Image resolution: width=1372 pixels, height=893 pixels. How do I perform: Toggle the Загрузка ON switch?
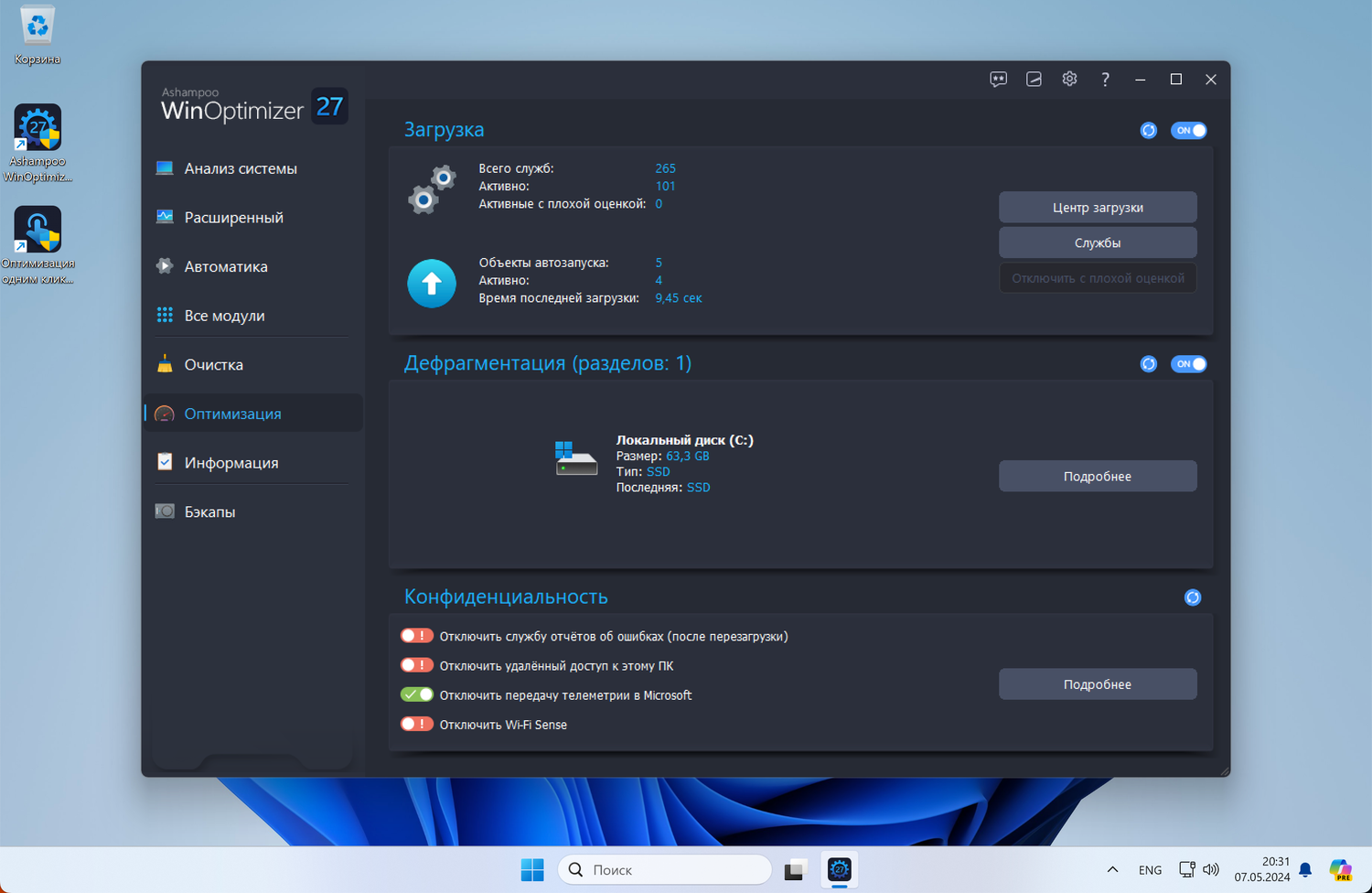1189,131
